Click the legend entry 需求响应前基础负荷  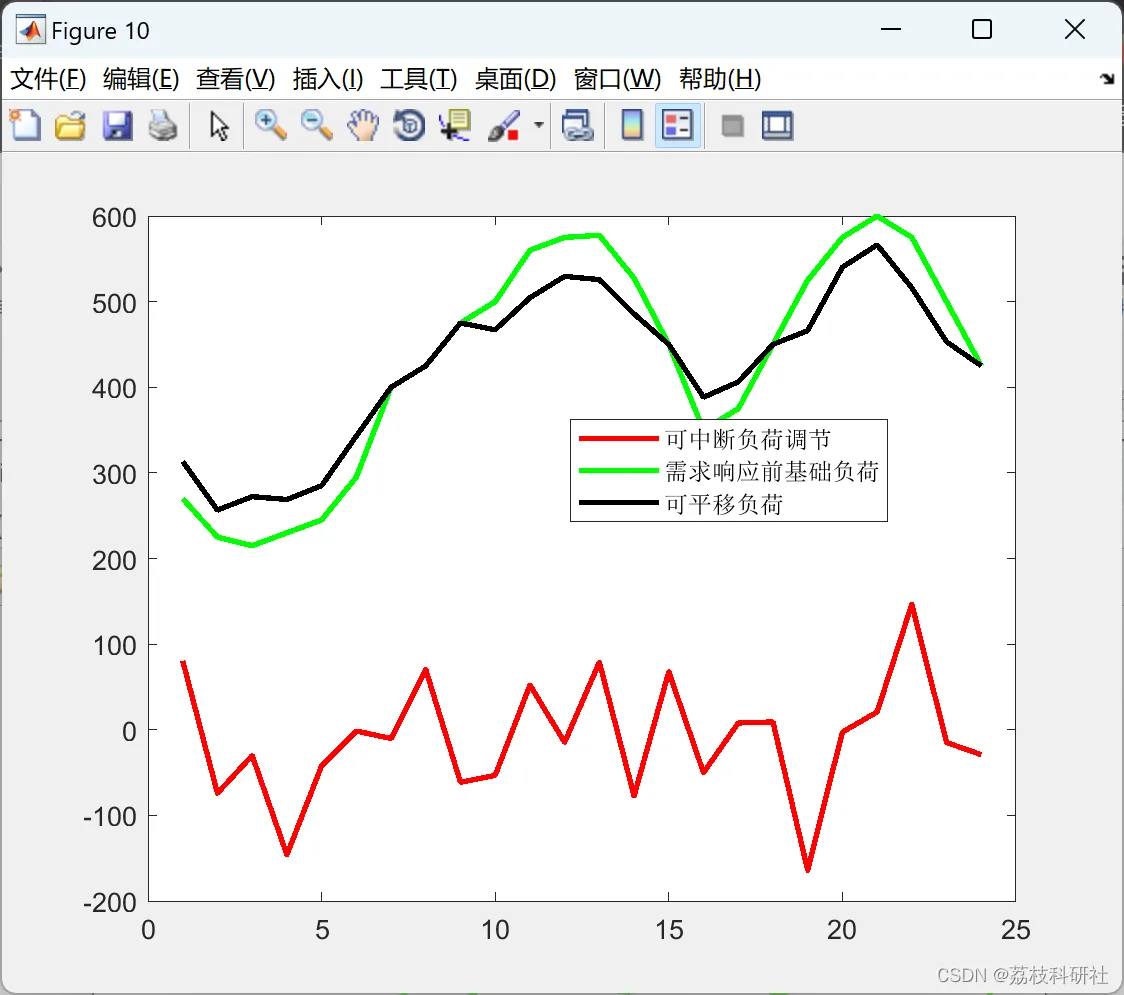point(772,472)
